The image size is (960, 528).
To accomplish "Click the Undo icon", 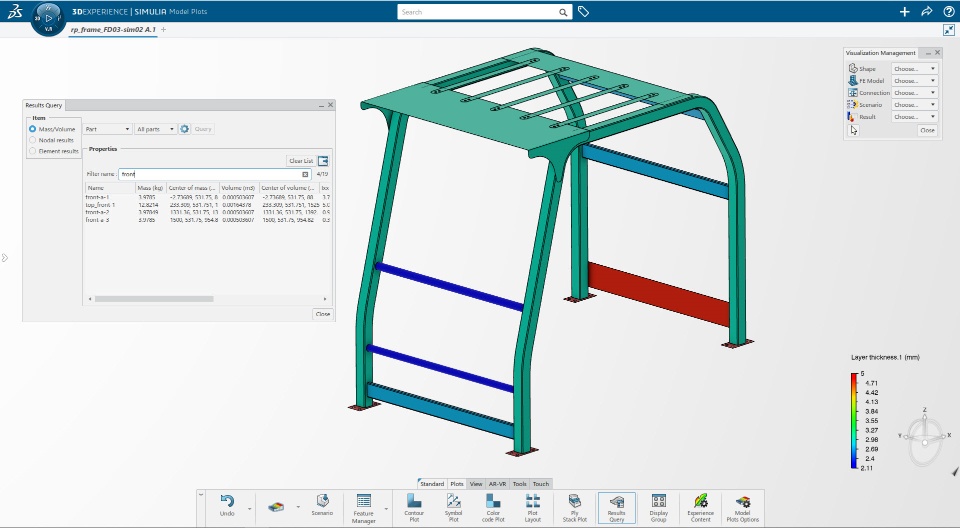I will [227, 506].
